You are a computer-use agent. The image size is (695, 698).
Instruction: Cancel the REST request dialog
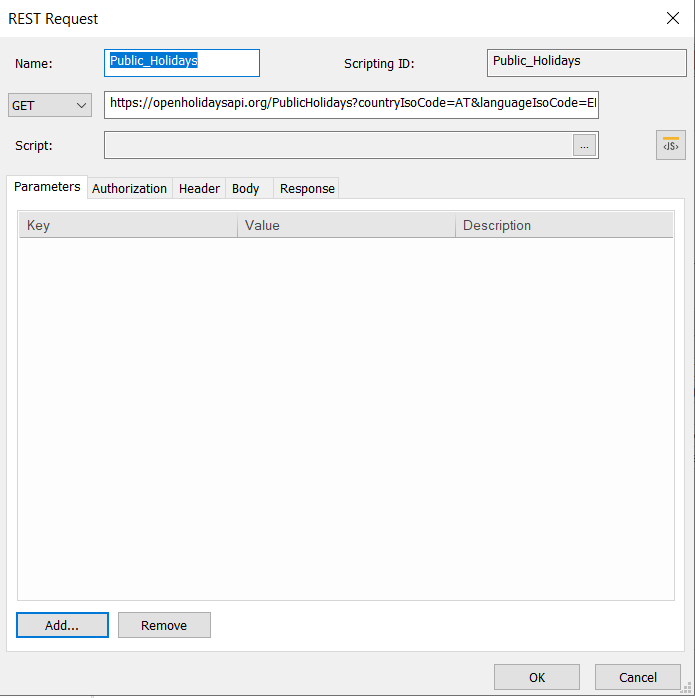click(x=637, y=677)
